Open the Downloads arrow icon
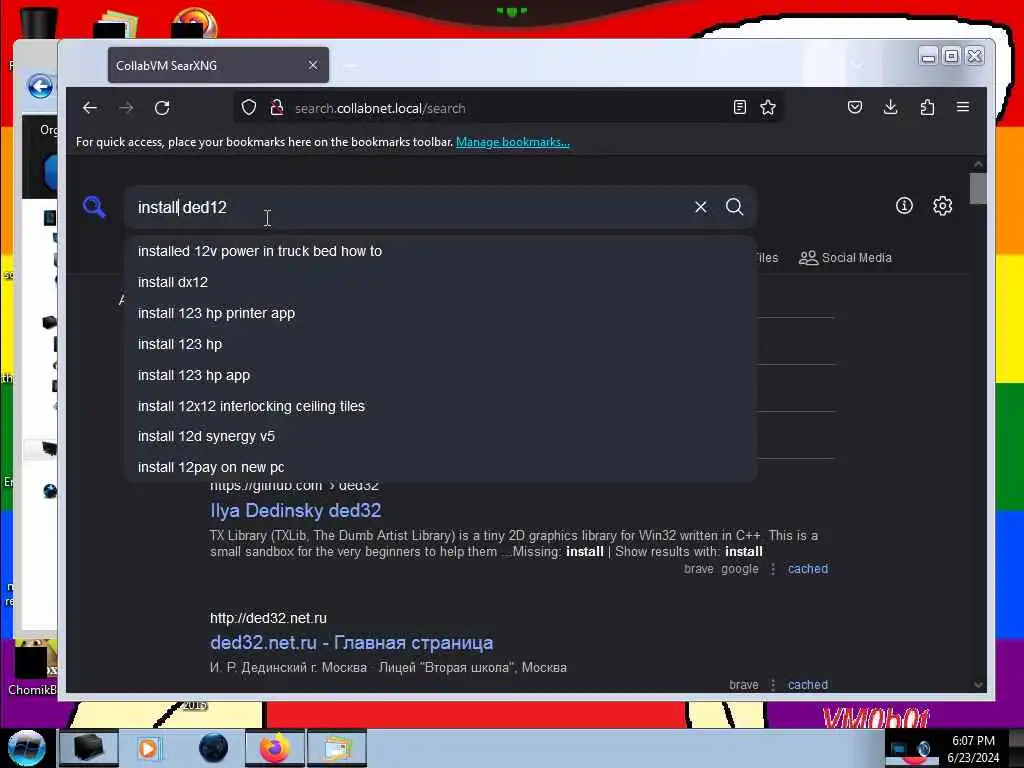 pos(890,107)
